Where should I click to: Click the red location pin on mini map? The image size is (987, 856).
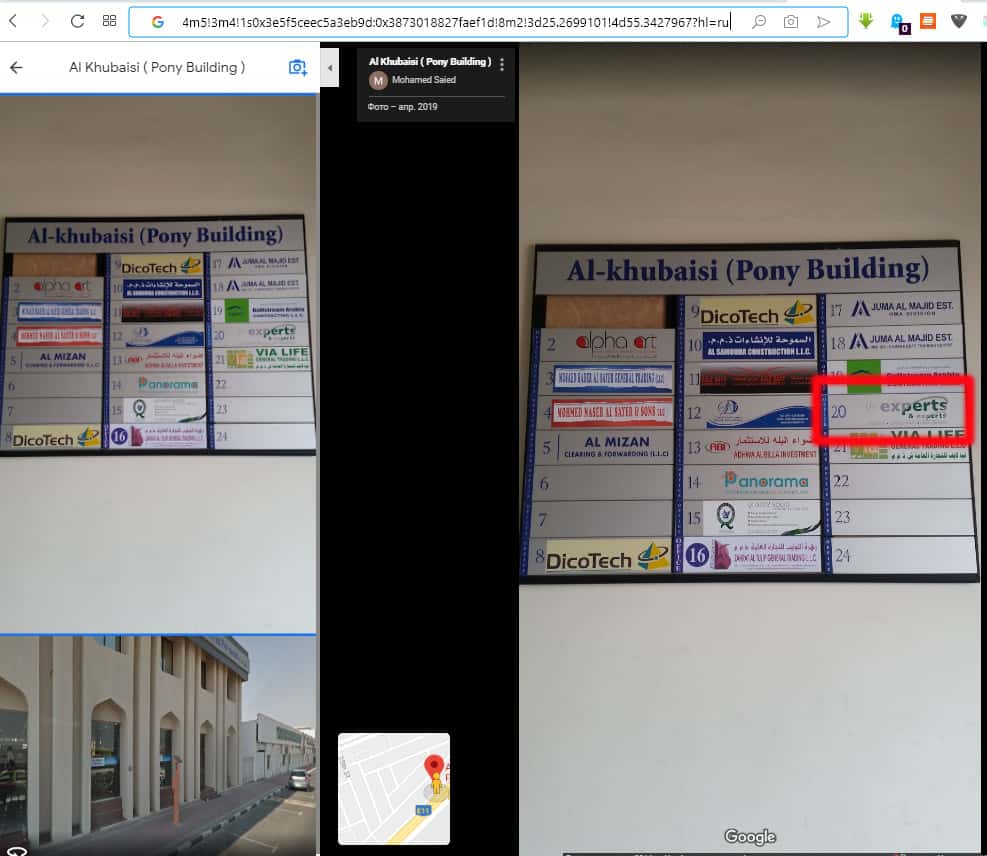[434, 768]
